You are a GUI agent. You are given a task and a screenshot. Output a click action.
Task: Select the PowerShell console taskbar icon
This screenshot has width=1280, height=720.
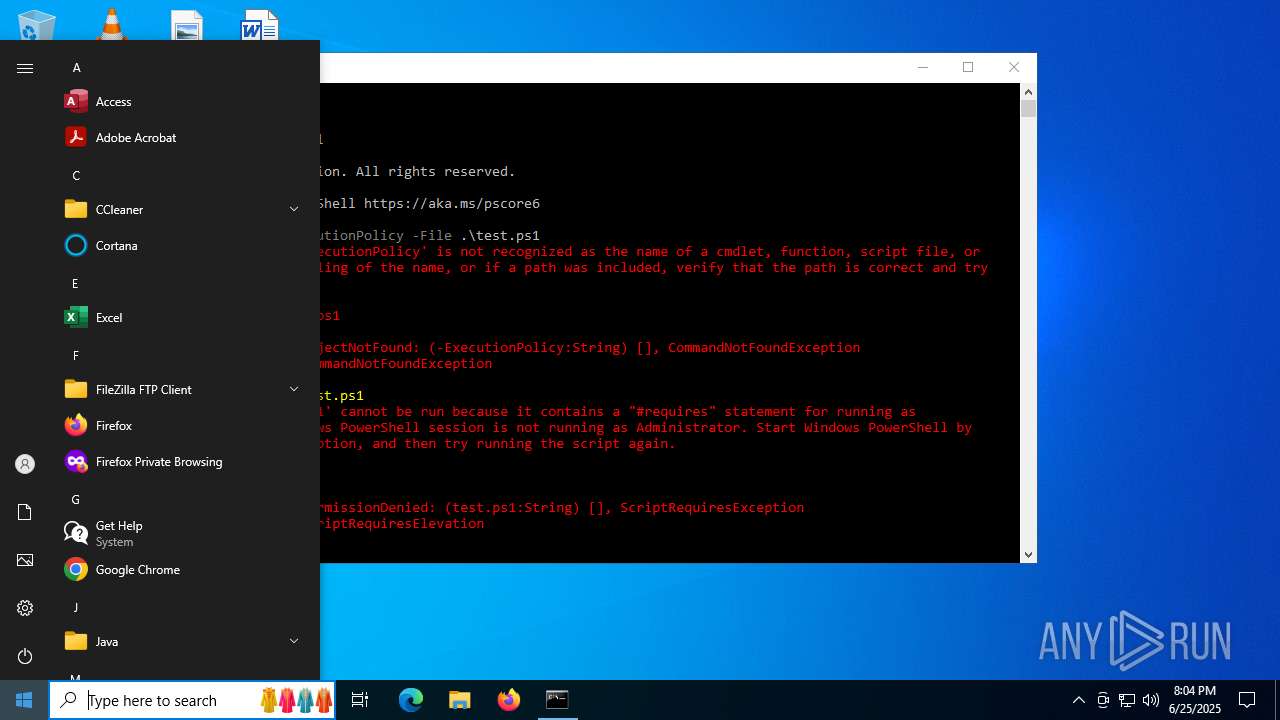tap(557, 700)
